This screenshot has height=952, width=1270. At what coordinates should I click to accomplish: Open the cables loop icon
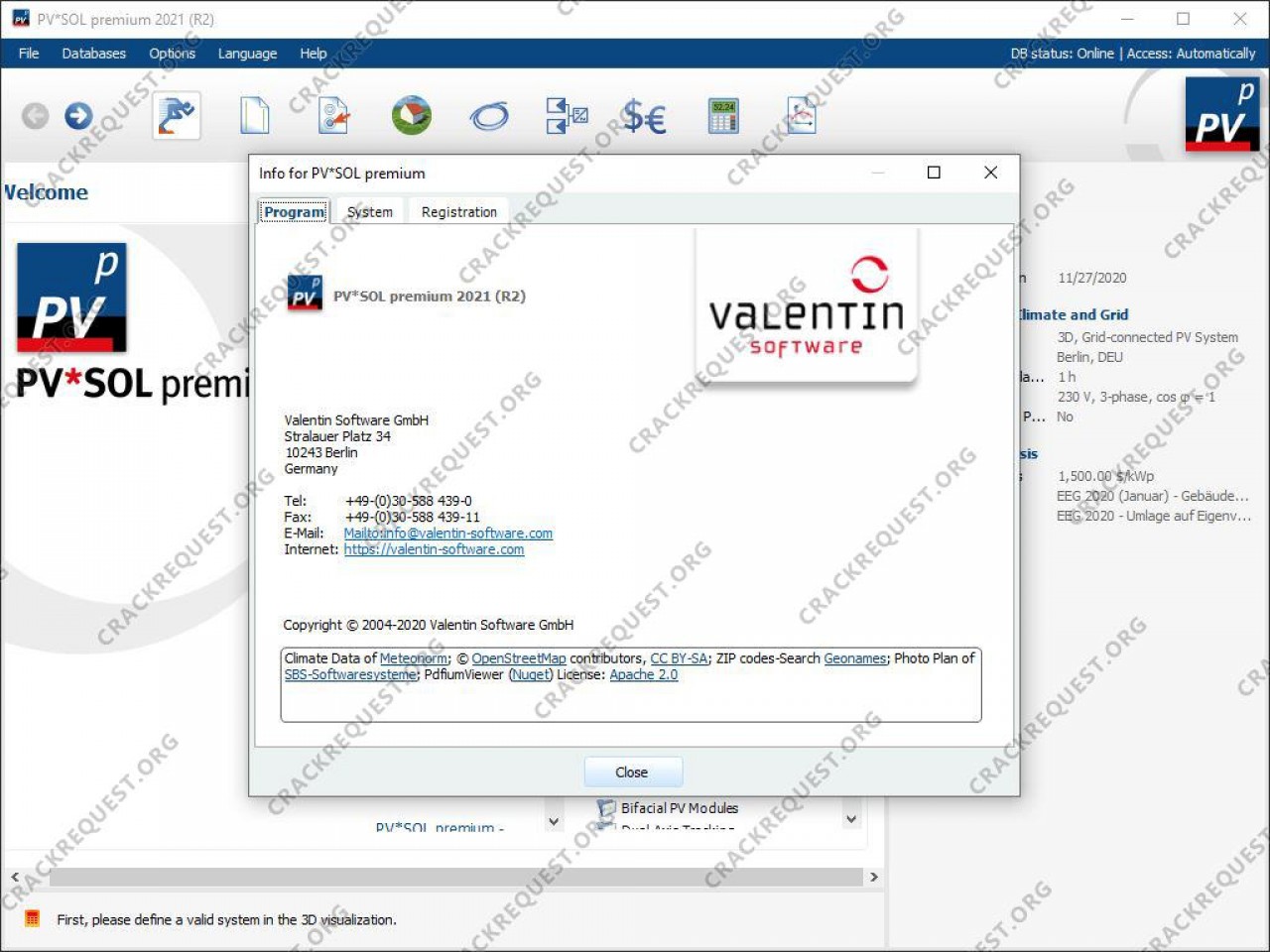[x=489, y=117]
